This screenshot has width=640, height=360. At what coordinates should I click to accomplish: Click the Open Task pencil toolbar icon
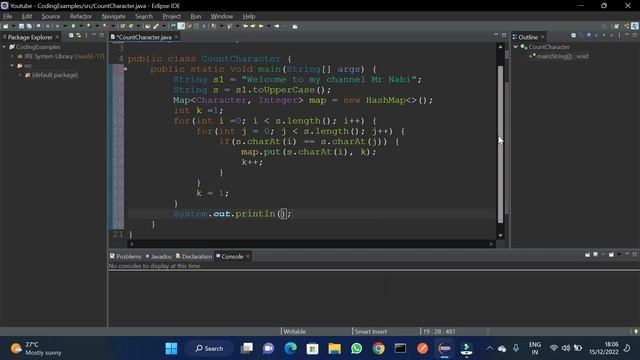point(156,26)
